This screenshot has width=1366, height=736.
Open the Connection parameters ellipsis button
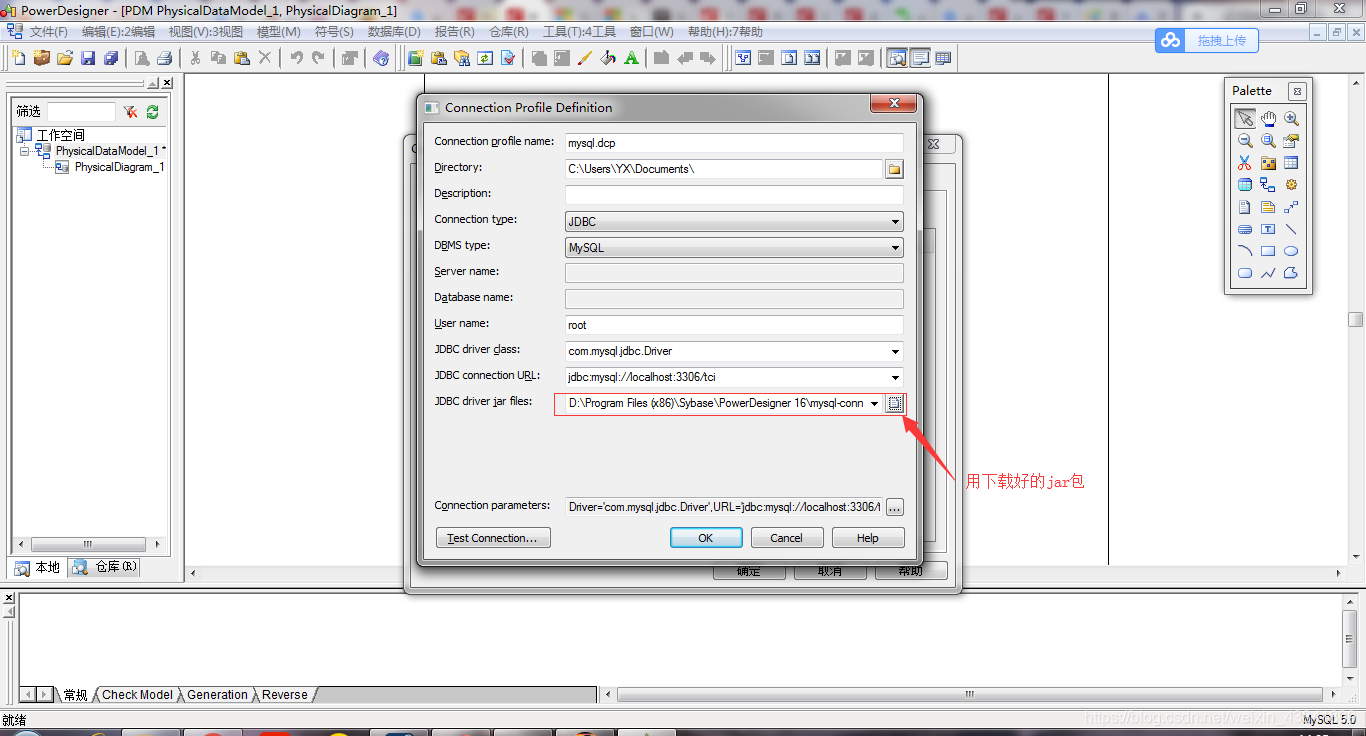pos(895,507)
